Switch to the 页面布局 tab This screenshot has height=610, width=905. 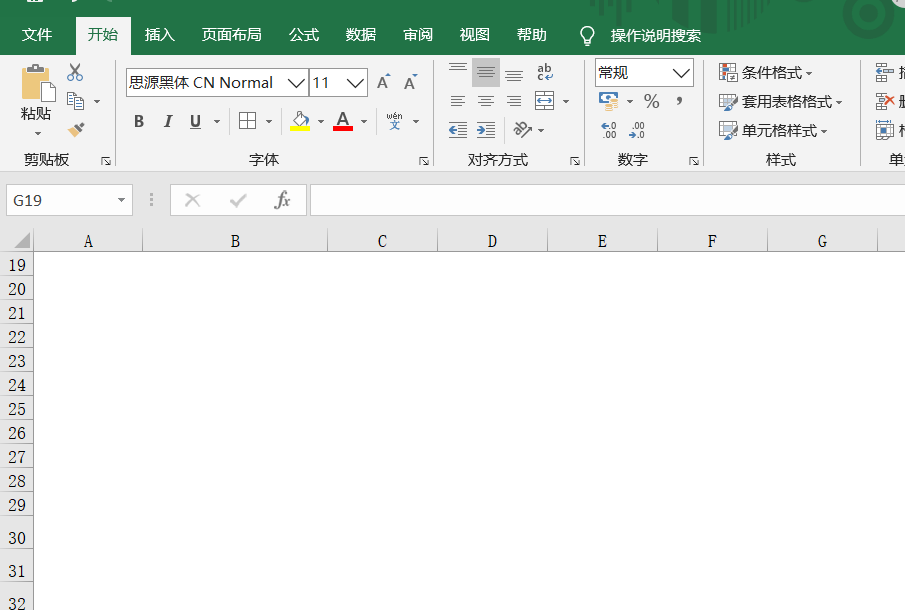click(x=231, y=35)
